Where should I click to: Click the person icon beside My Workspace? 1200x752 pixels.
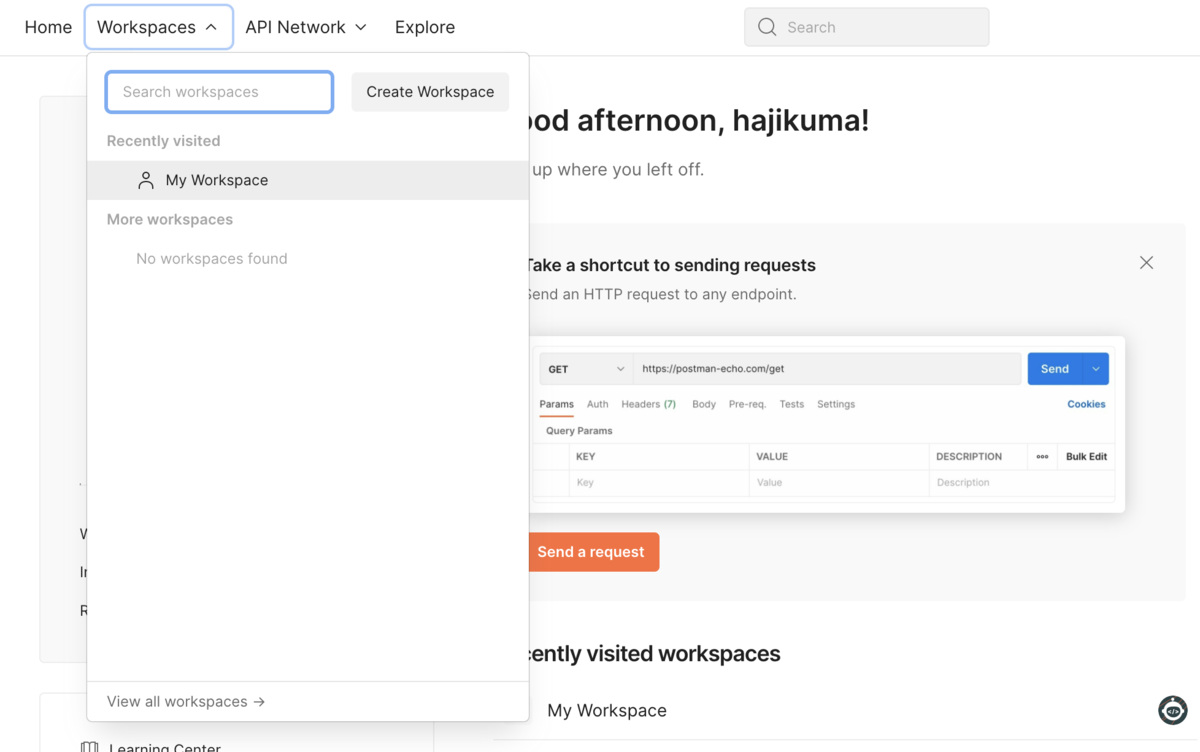coord(146,180)
